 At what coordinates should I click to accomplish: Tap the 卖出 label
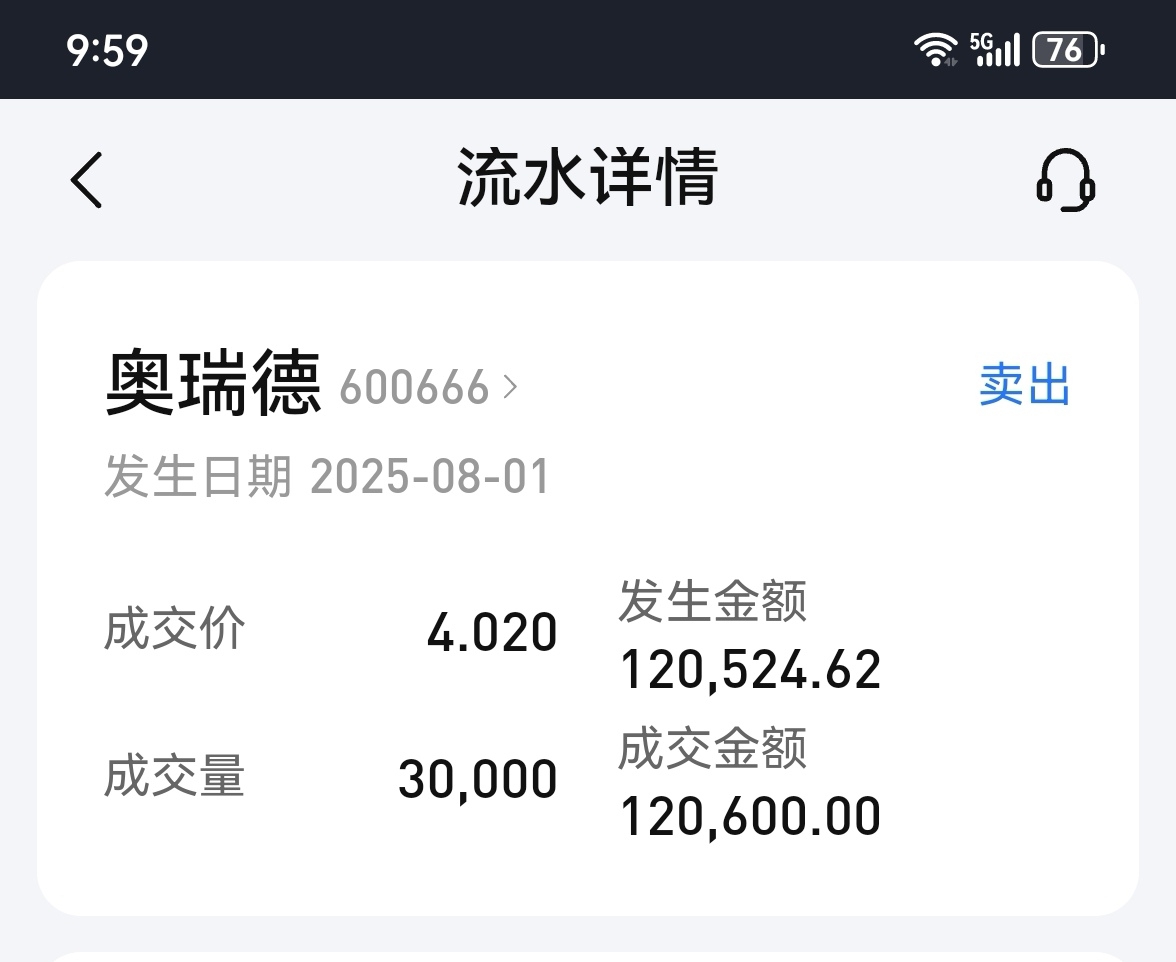1024,385
